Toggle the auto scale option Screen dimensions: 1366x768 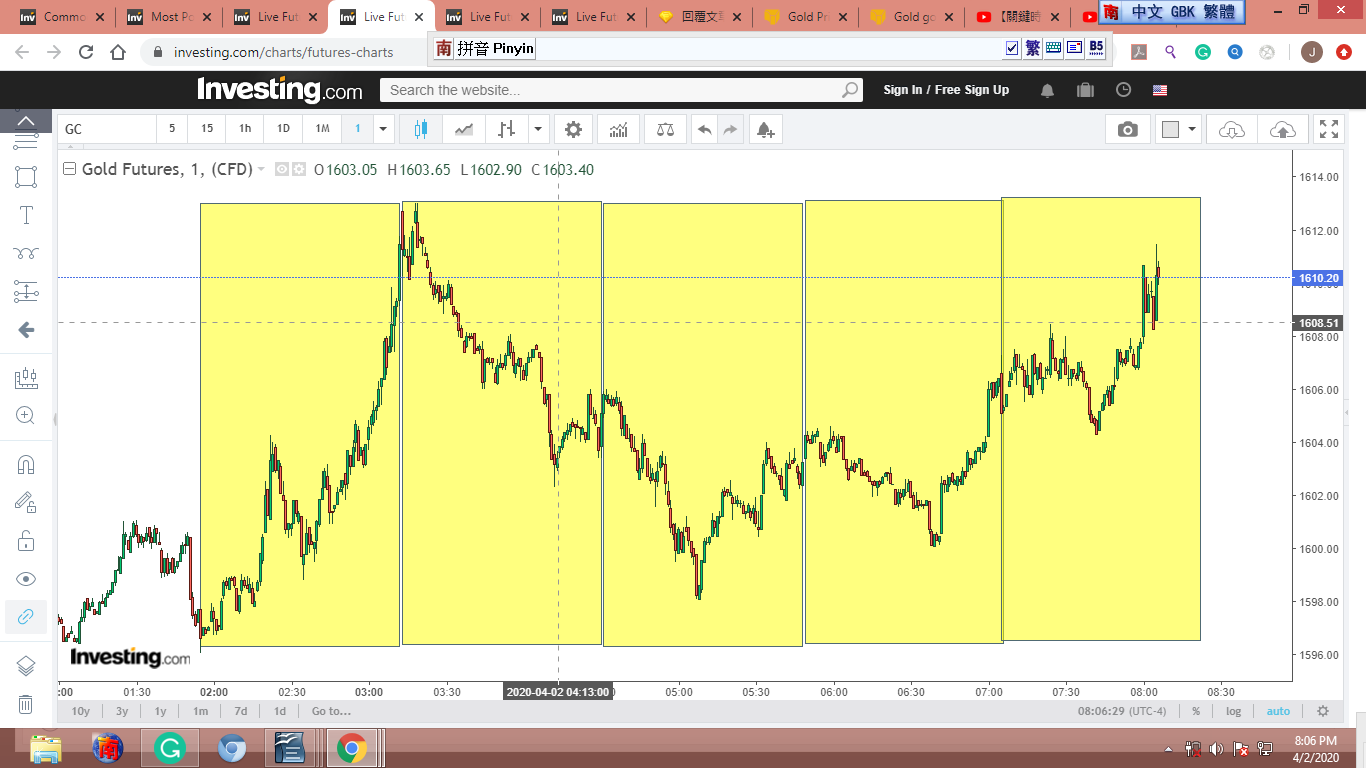1278,711
